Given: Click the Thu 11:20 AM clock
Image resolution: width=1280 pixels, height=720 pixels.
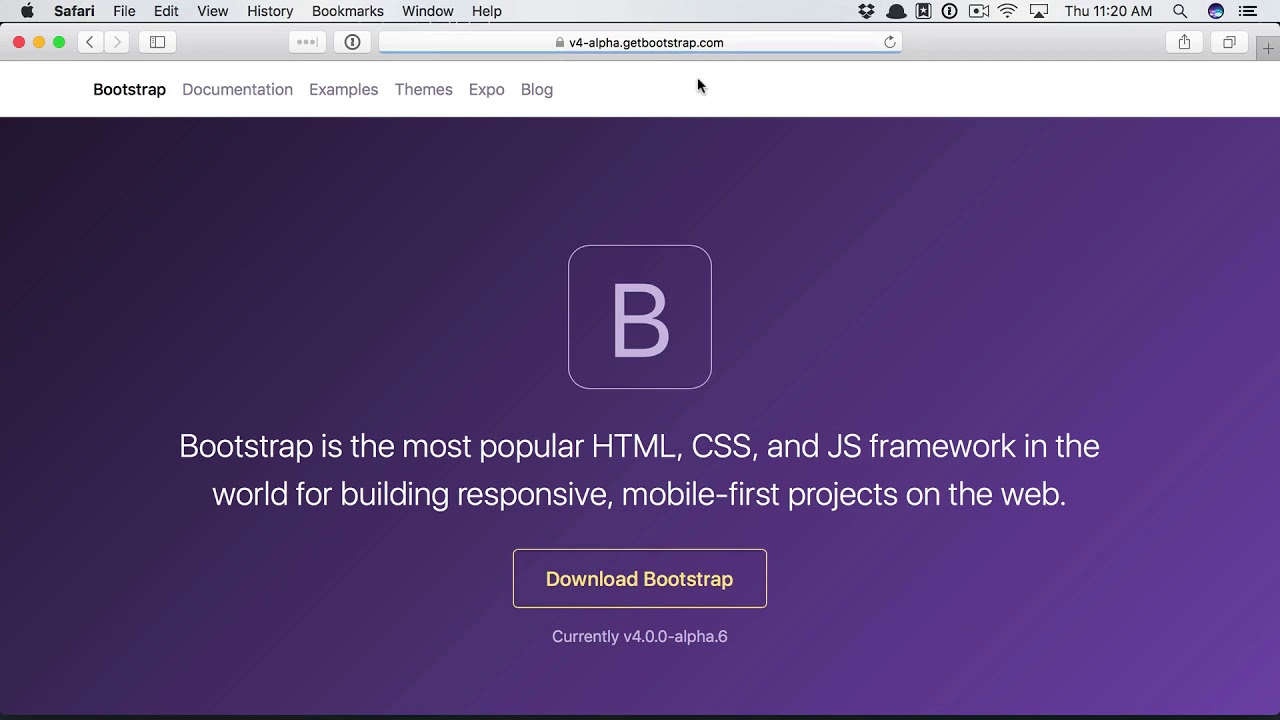Looking at the screenshot, I should (1108, 11).
